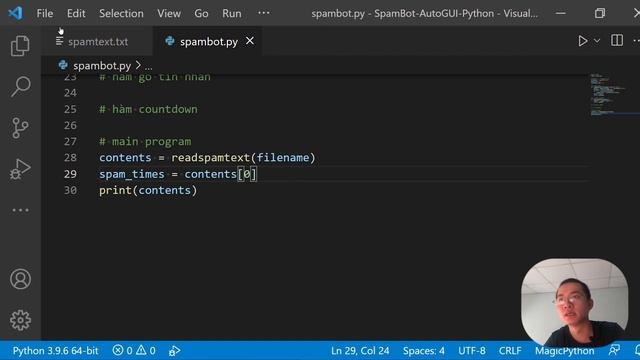The width and height of the screenshot is (640, 360).
Task: Click the '# main program' comment
Action: [145, 142]
